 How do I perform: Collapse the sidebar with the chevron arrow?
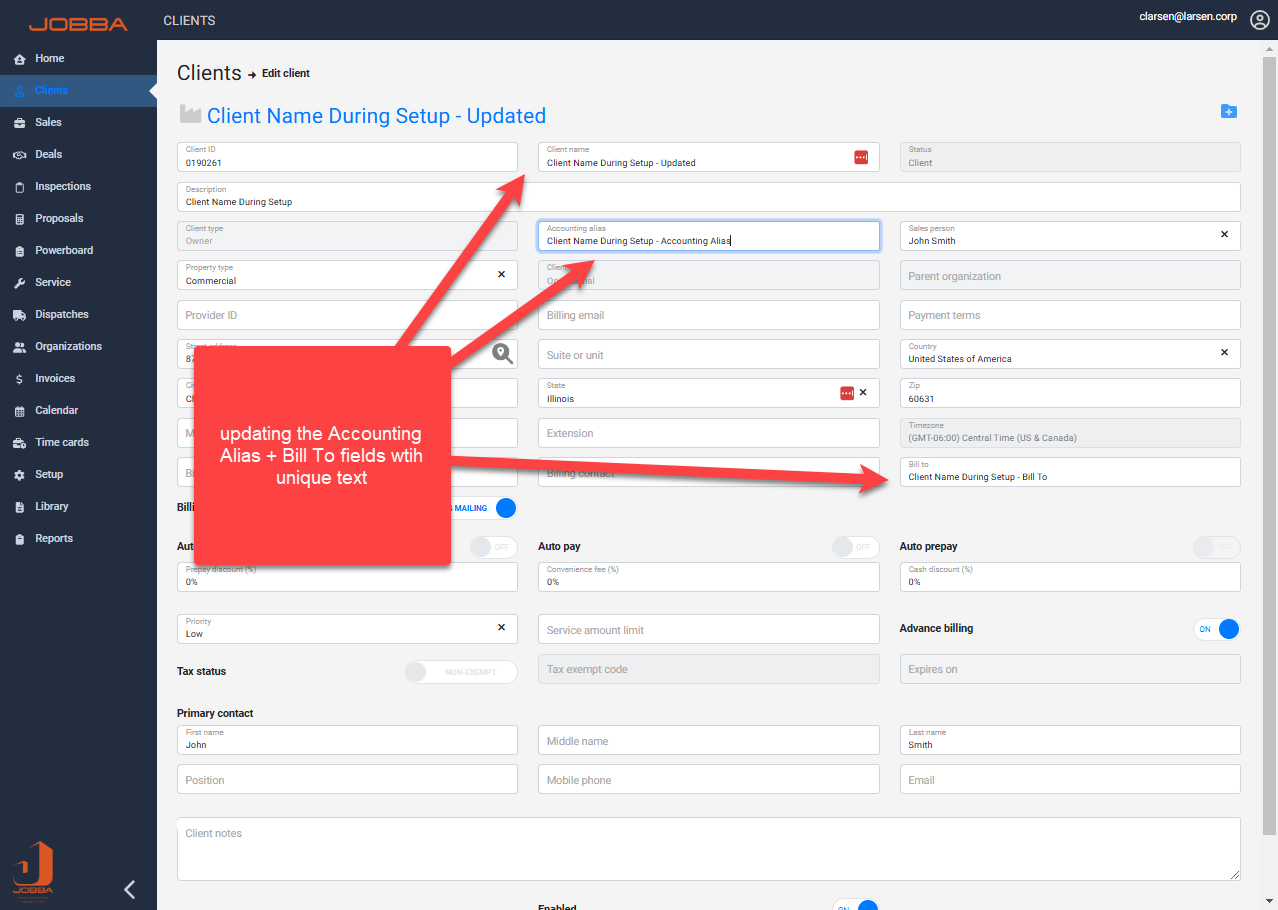(x=129, y=889)
